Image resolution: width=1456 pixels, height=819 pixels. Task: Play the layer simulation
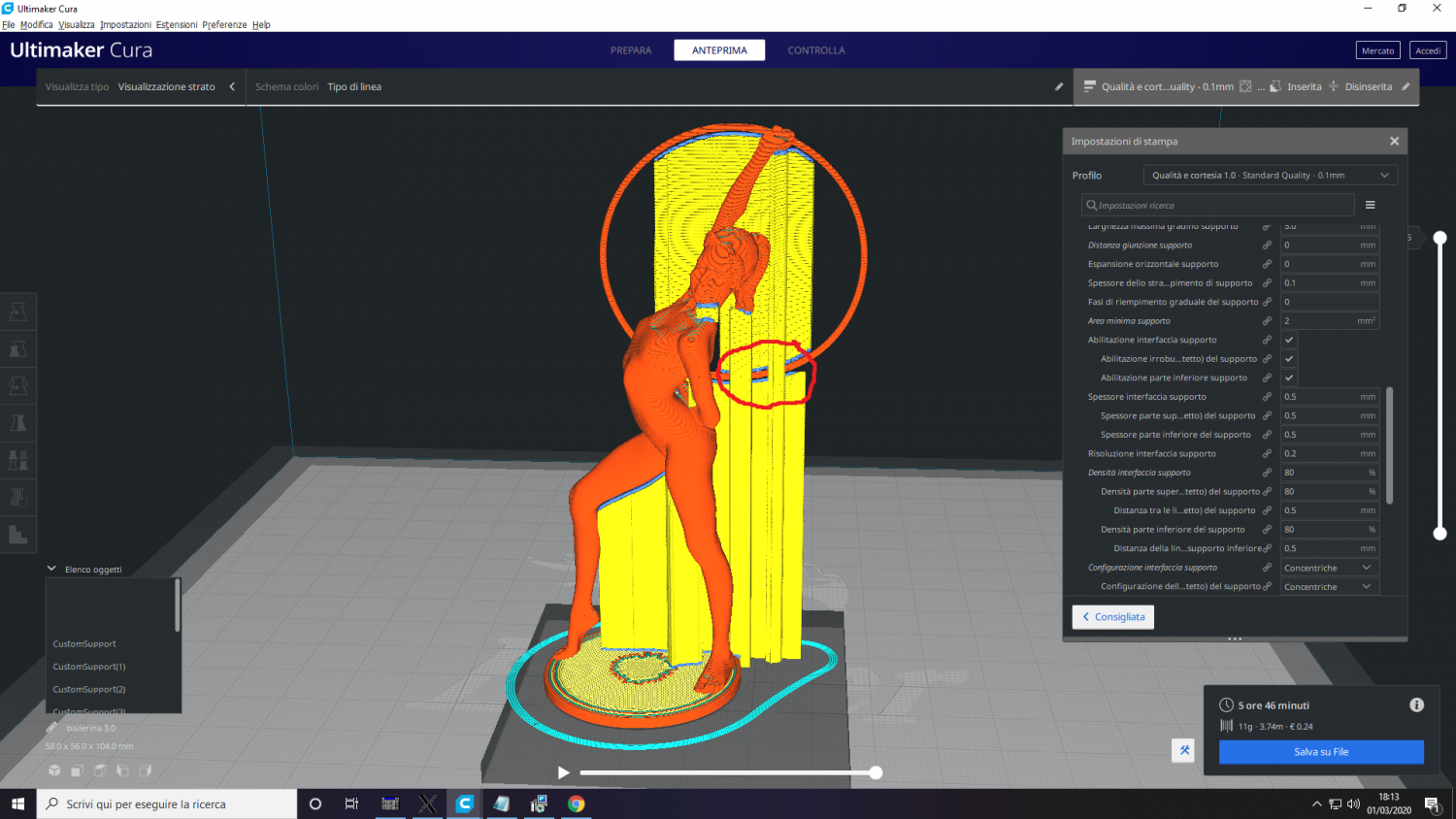(563, 772)
